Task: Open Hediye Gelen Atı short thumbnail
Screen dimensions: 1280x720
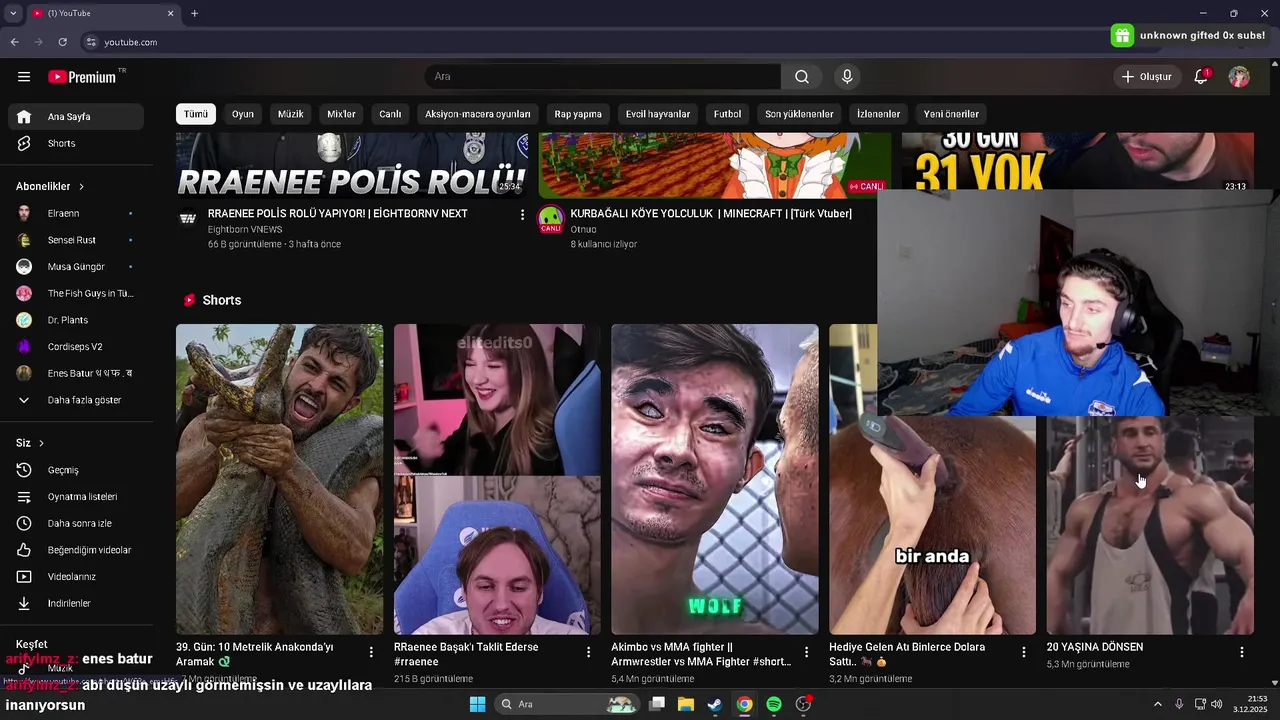Action: click(932, 525)
